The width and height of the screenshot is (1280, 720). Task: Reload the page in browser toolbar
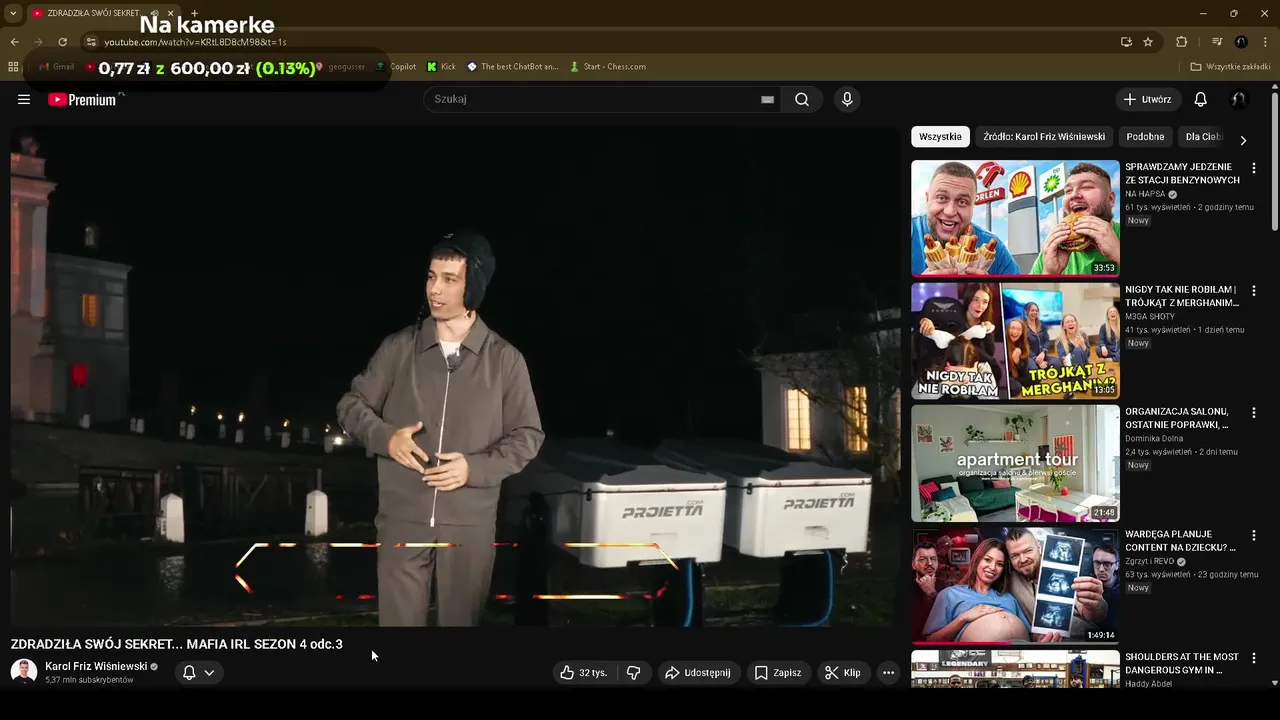(x=62, y=42)
